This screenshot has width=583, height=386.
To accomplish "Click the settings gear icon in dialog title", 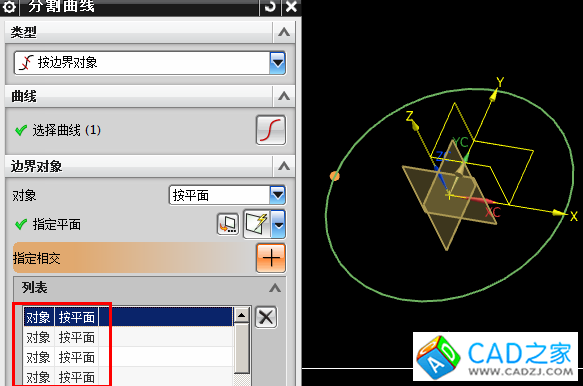I will pyautogui.click(x=9, y=7).
